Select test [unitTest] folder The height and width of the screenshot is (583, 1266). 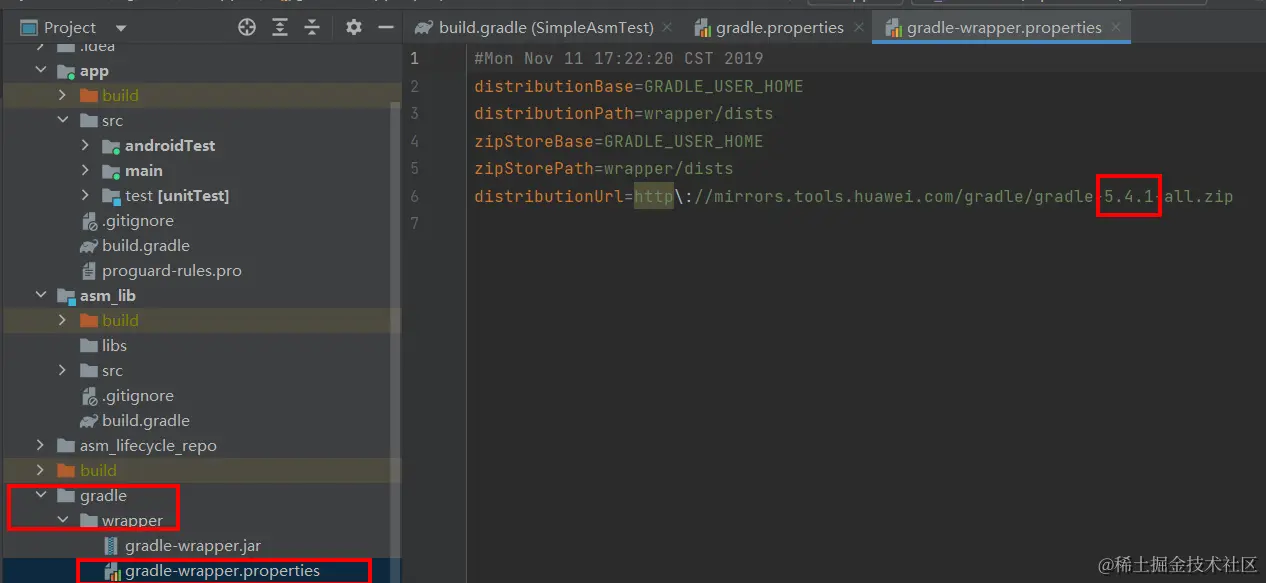tap(177, 196)
